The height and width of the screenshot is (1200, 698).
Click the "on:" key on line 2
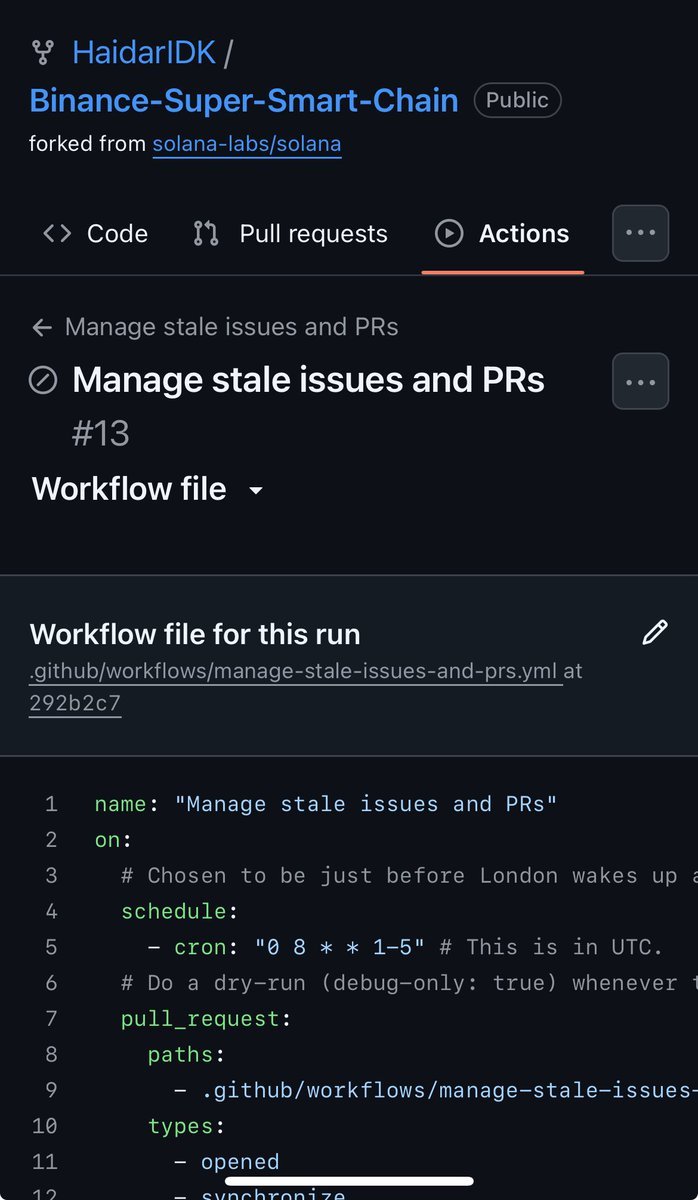(113, 840)
